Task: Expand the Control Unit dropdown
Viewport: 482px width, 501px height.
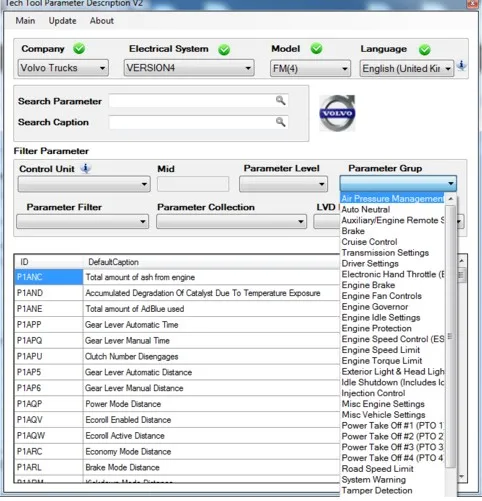Action: tap(84, 184)
